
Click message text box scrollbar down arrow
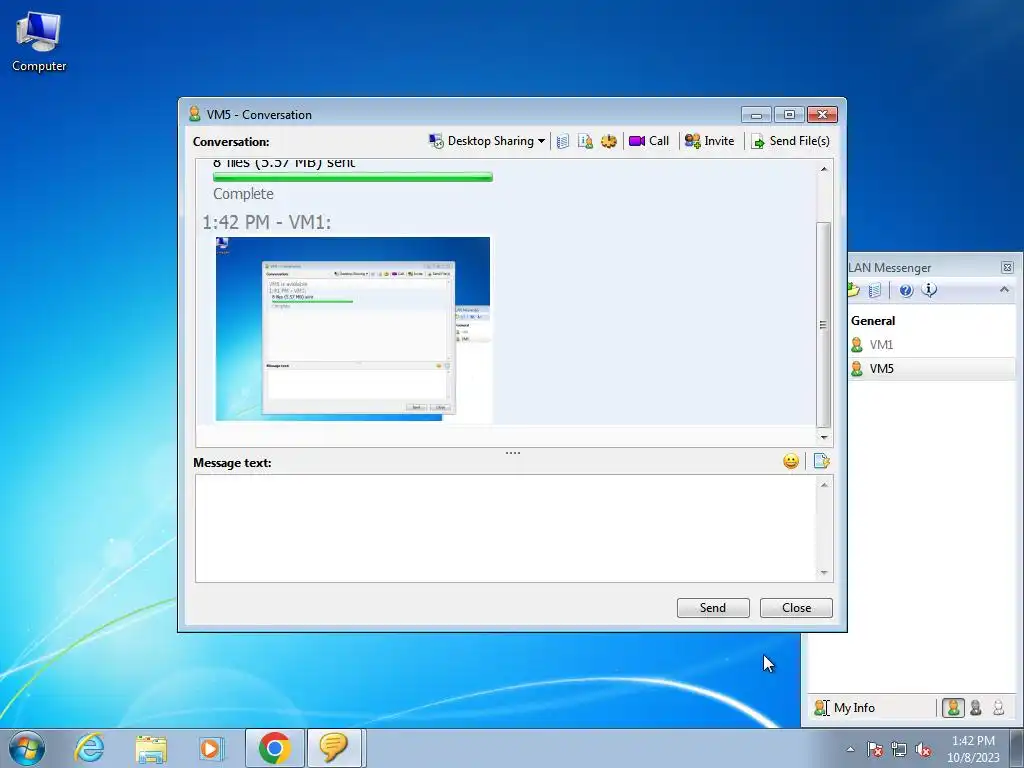[x=824, y=573]
